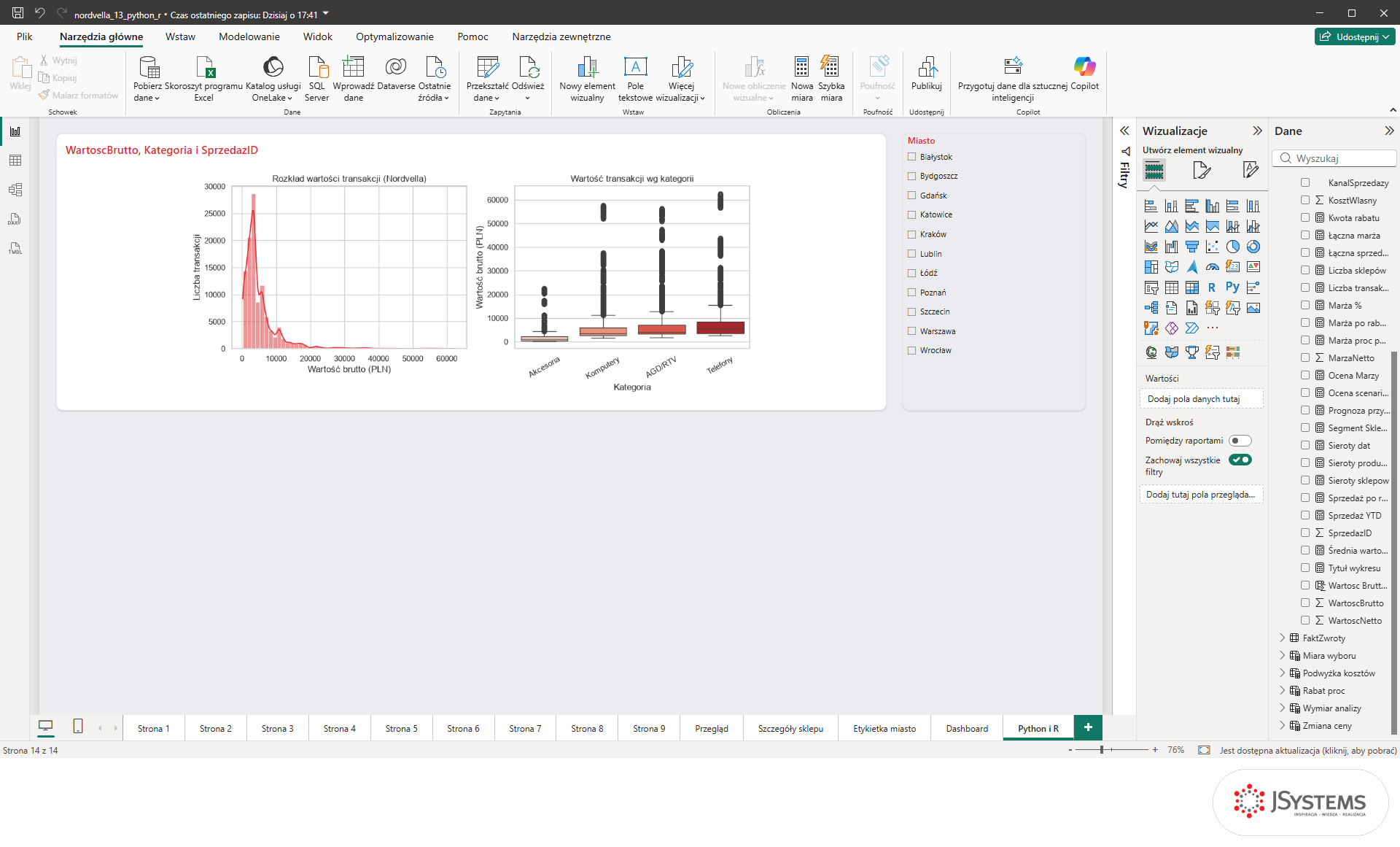Click the Save icon in title bar
The image size is (1400, 847).
[17, 12]
